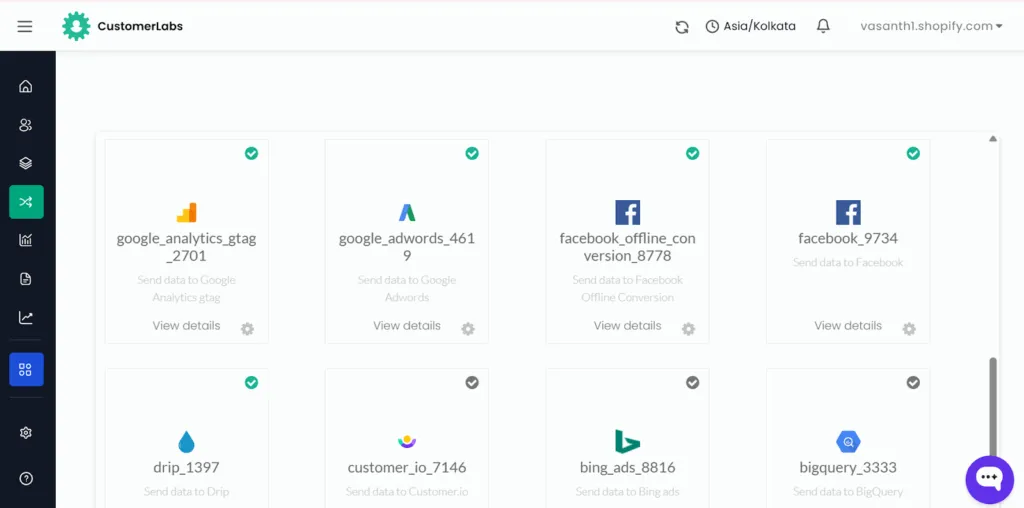This screenshot has width=1024, height=508.
Task: Open the chat support bubble
Action: coord(989,479)
